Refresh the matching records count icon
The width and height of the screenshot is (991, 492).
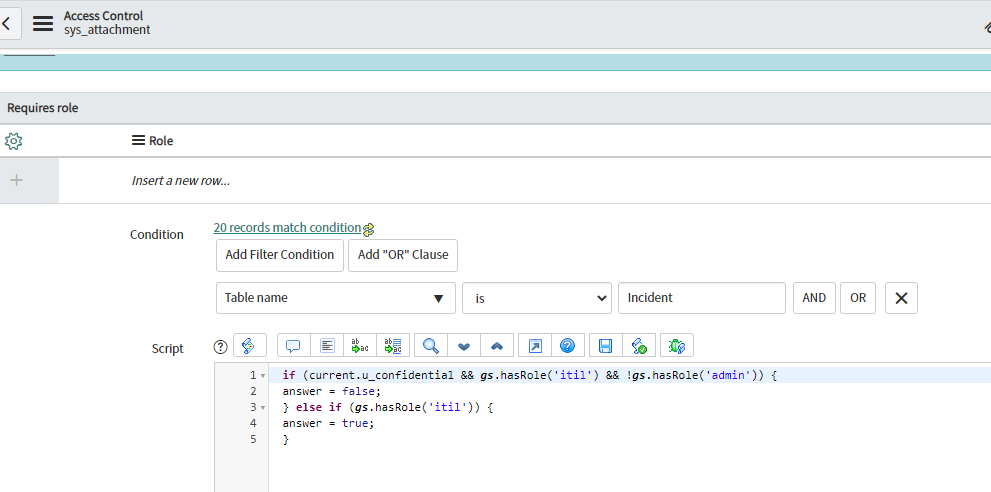(369, 229)
